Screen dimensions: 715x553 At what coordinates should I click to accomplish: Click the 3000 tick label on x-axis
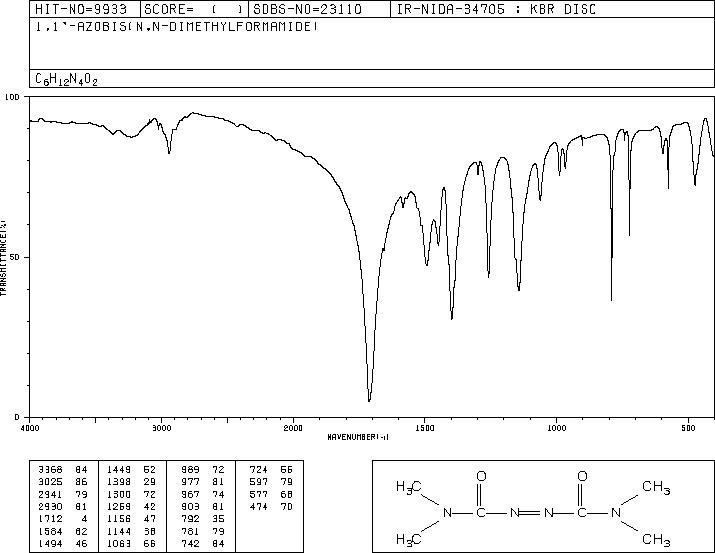click(161, 428)
